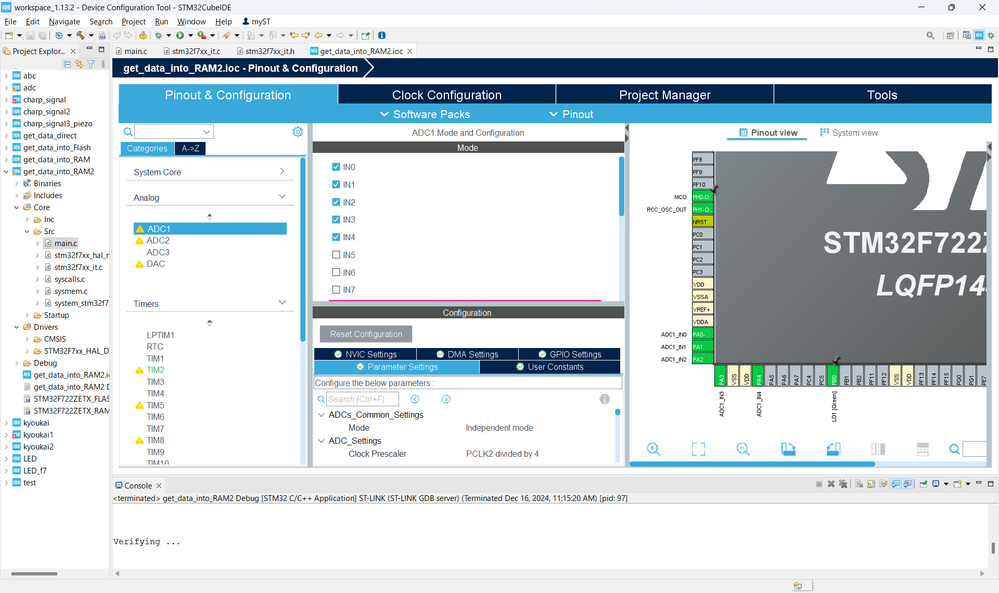Zoom out on the pinout view

click(x=743, y=449)
